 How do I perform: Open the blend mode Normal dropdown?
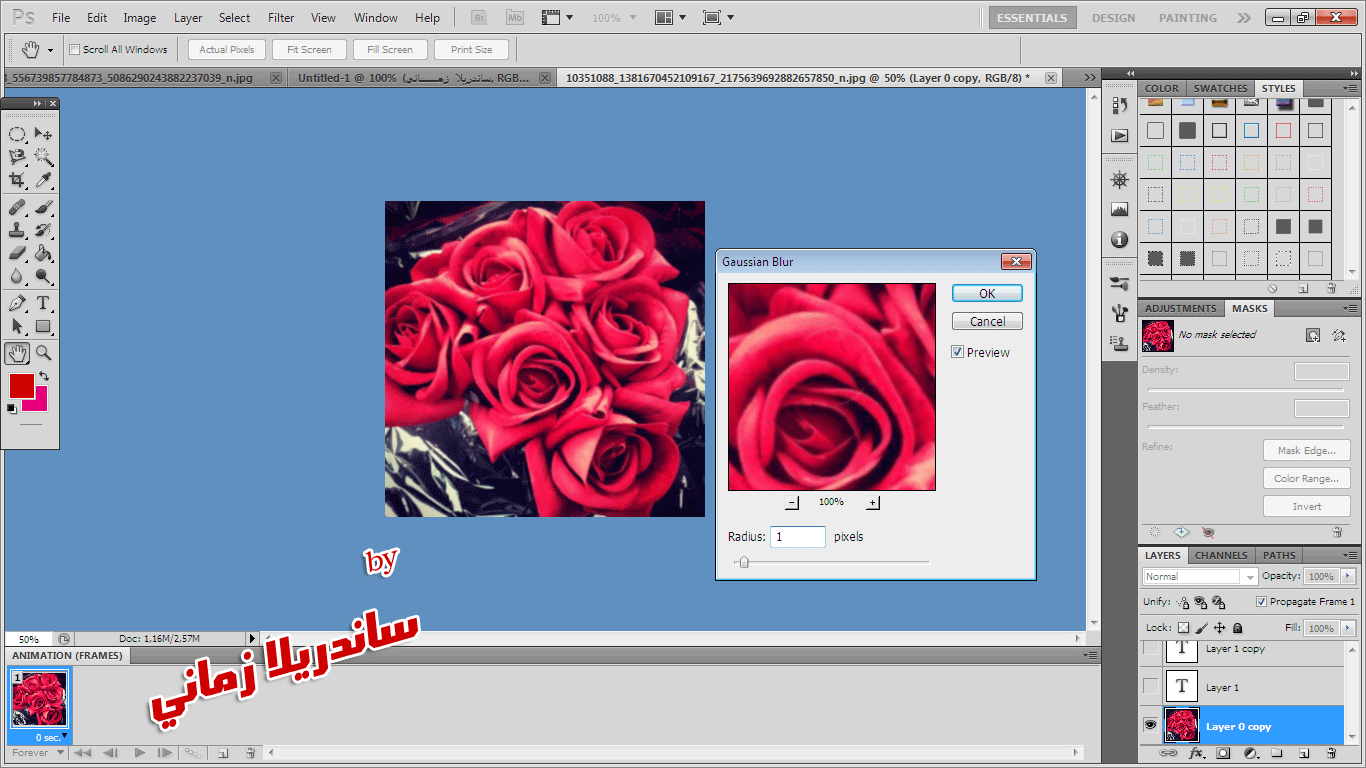(x=1199, y=577)
